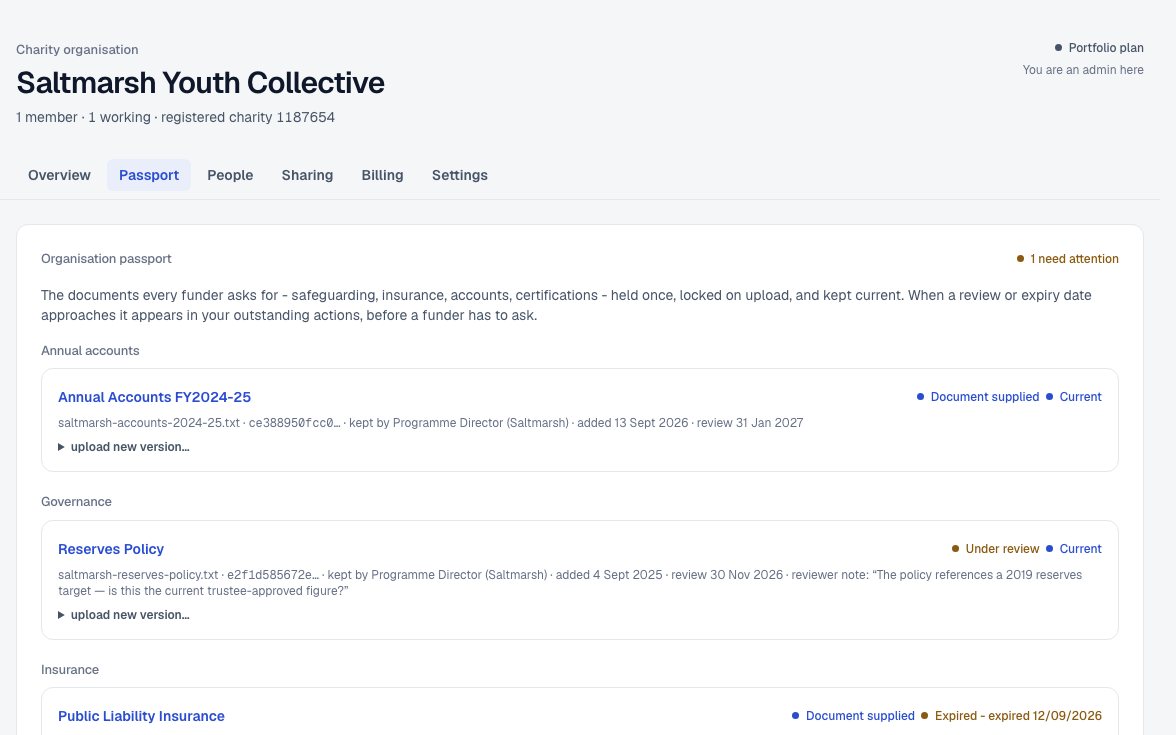This screenshot has height=735, width=1176.
Task: Click the Insurance section label
Action: pyautogui.click(x=70, y=670)
